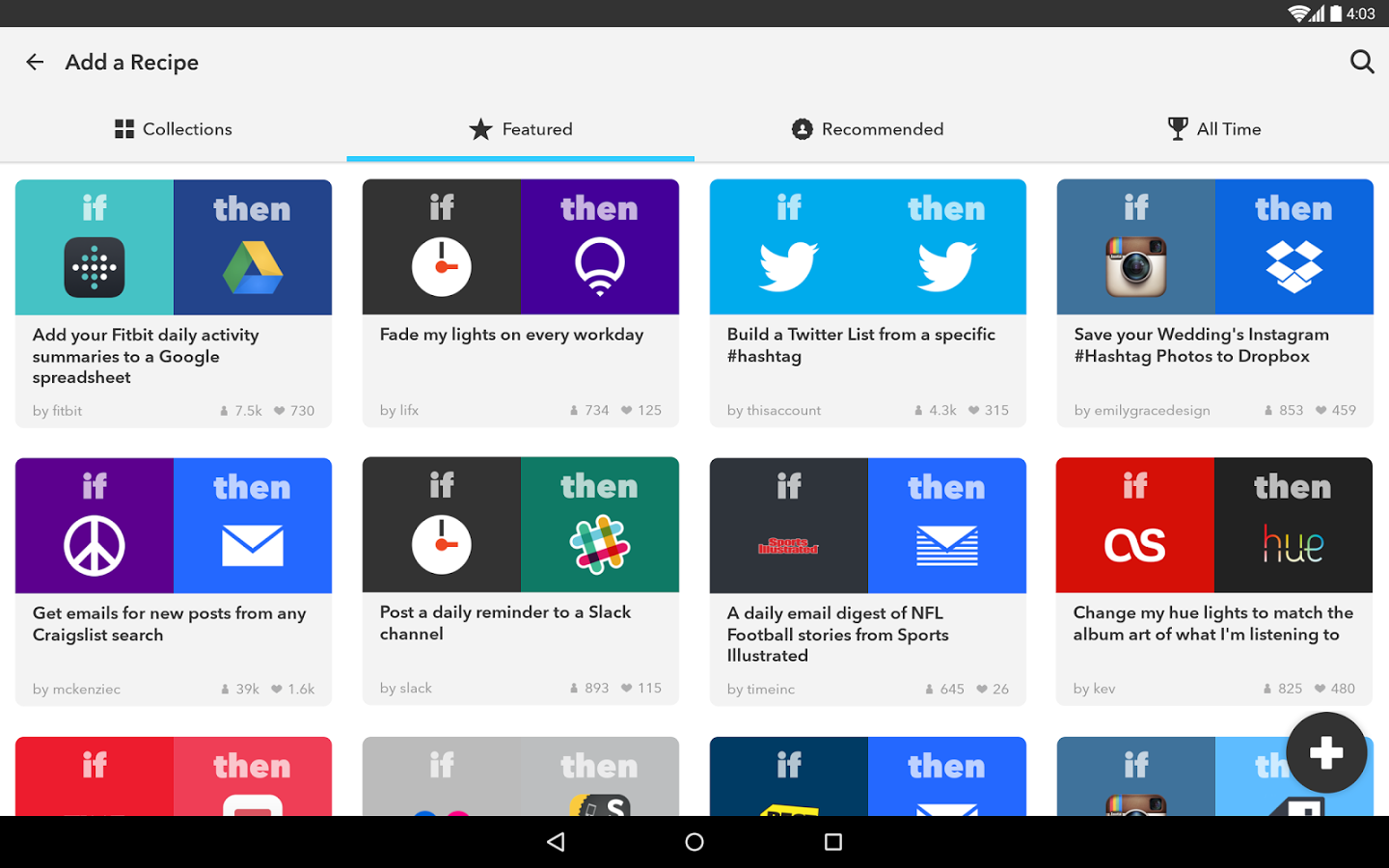The height and width of the screenshot is (868, 1389).
Task: Click the 459 favorites count
Action: 1336,410
